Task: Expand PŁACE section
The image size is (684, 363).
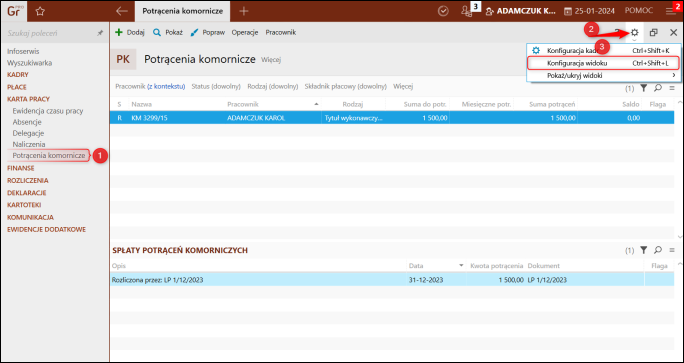Action: click(17, 87)
